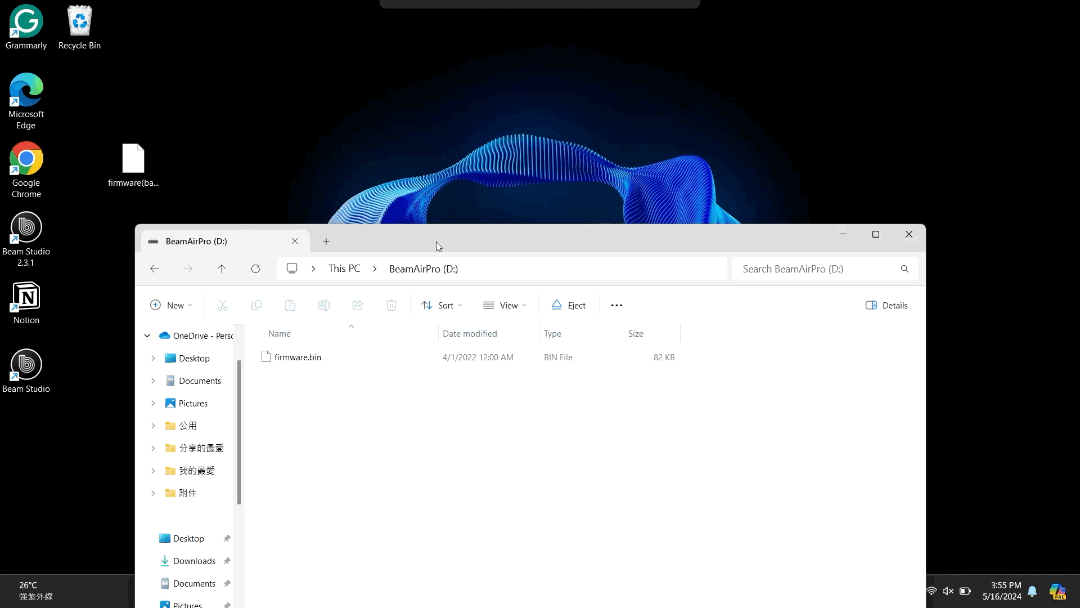Open the notification bell icon
The height and width of the screenshot is (608, 1080).
click(x=1032, y=591)
